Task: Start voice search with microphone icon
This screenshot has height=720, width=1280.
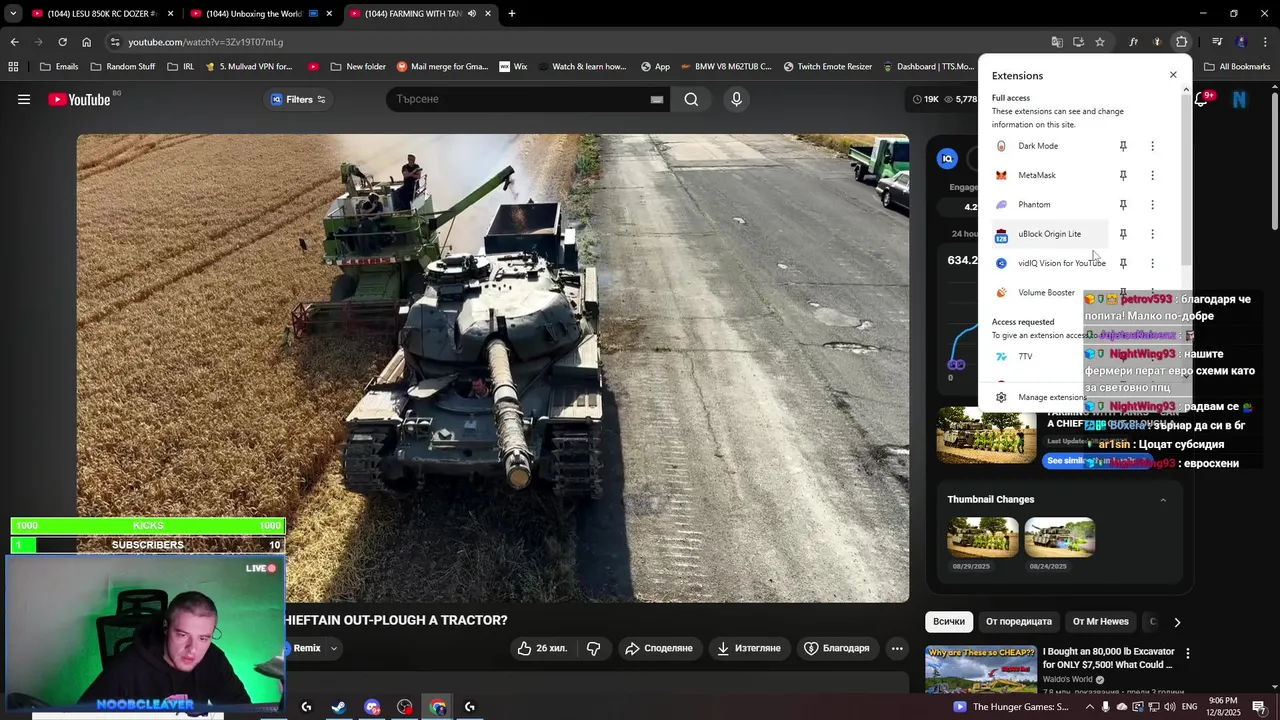Action: [x=736, y=99]
